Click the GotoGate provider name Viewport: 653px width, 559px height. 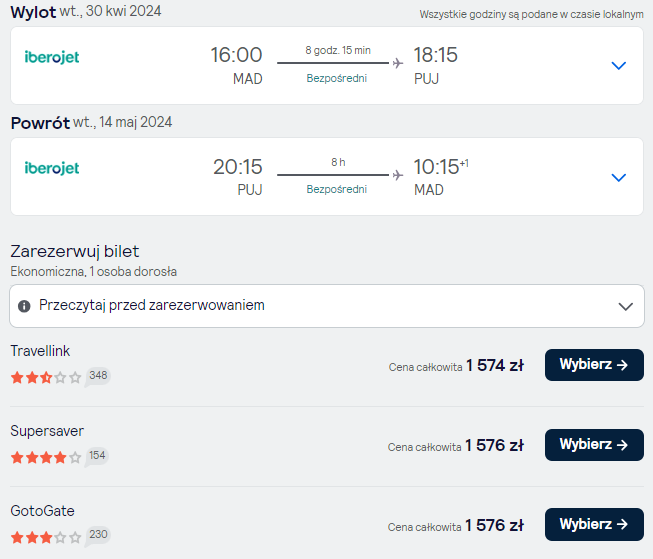[42, 511]
